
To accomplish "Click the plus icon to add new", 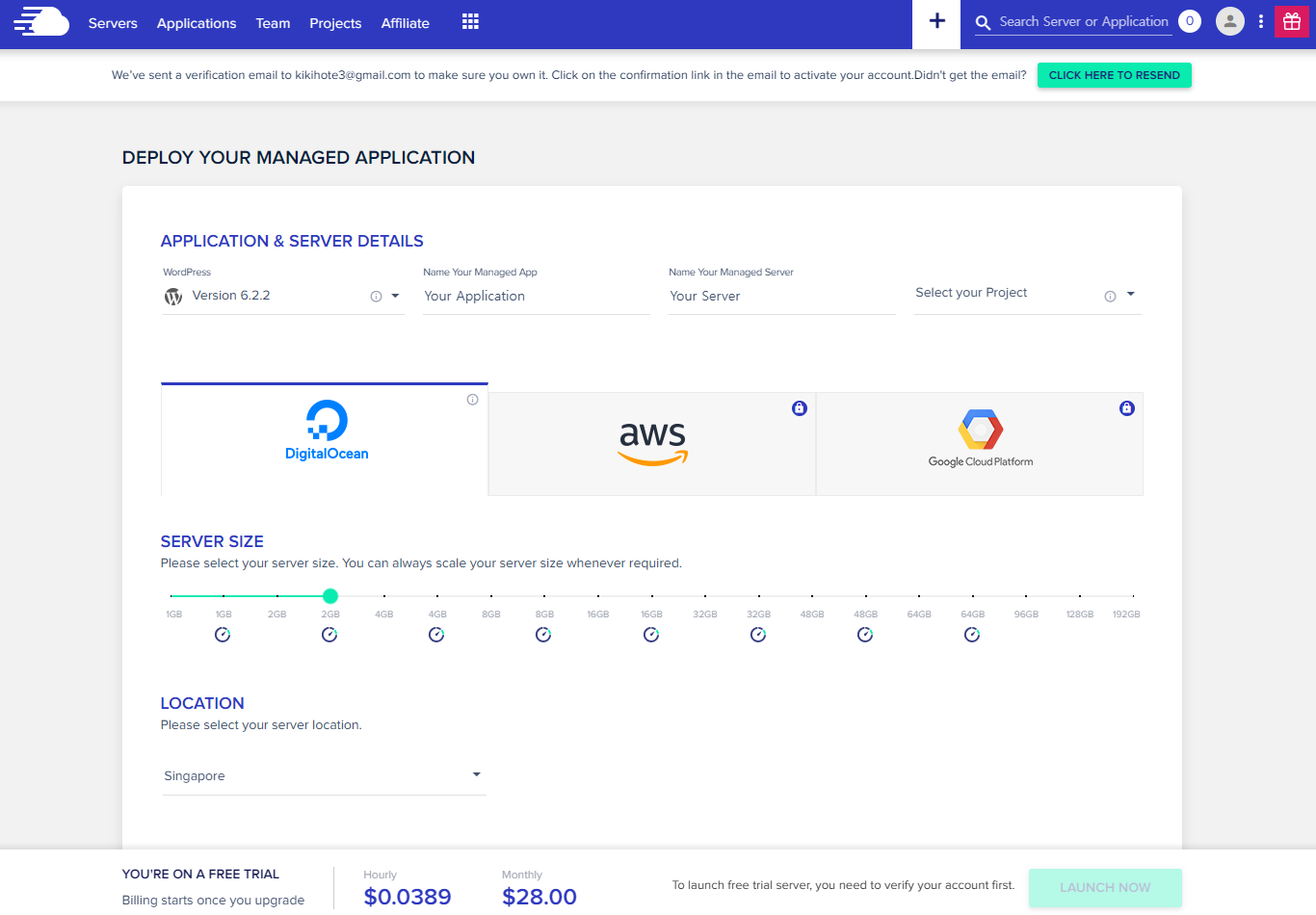I will click(x=936, y=21).
